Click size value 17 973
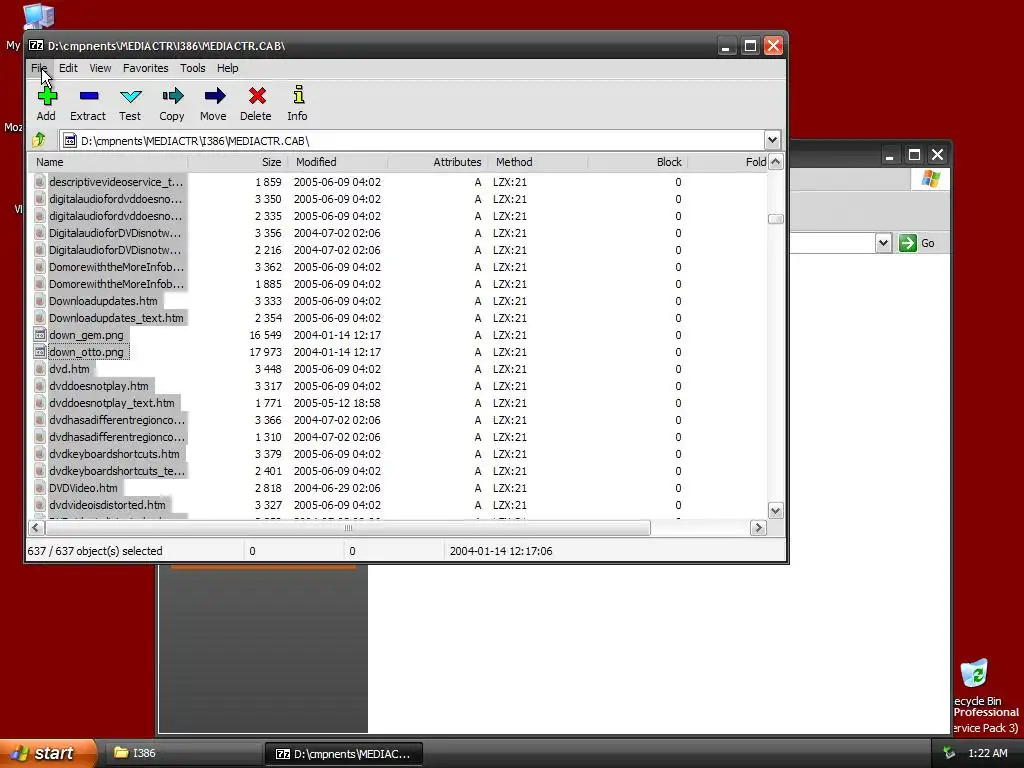This screenshot has height=768, width=1024. [265, 352]
